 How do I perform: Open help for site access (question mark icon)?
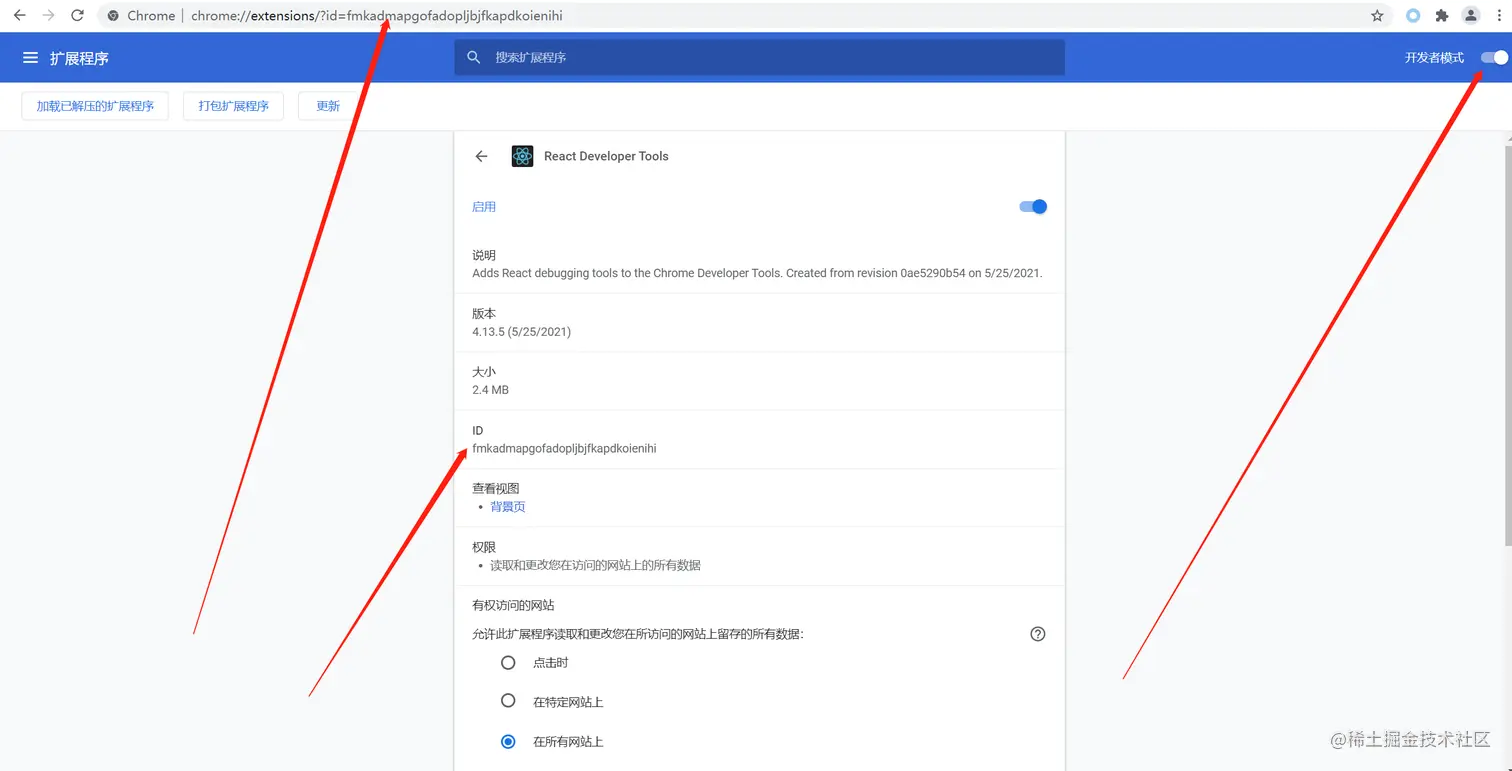1038,633
